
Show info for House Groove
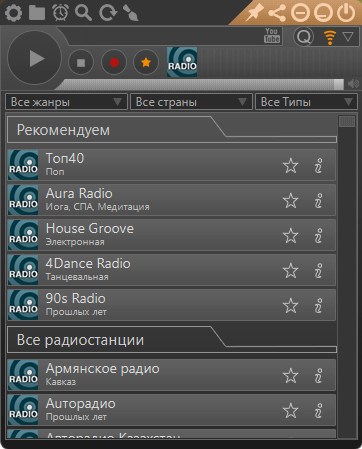[319, 235]
